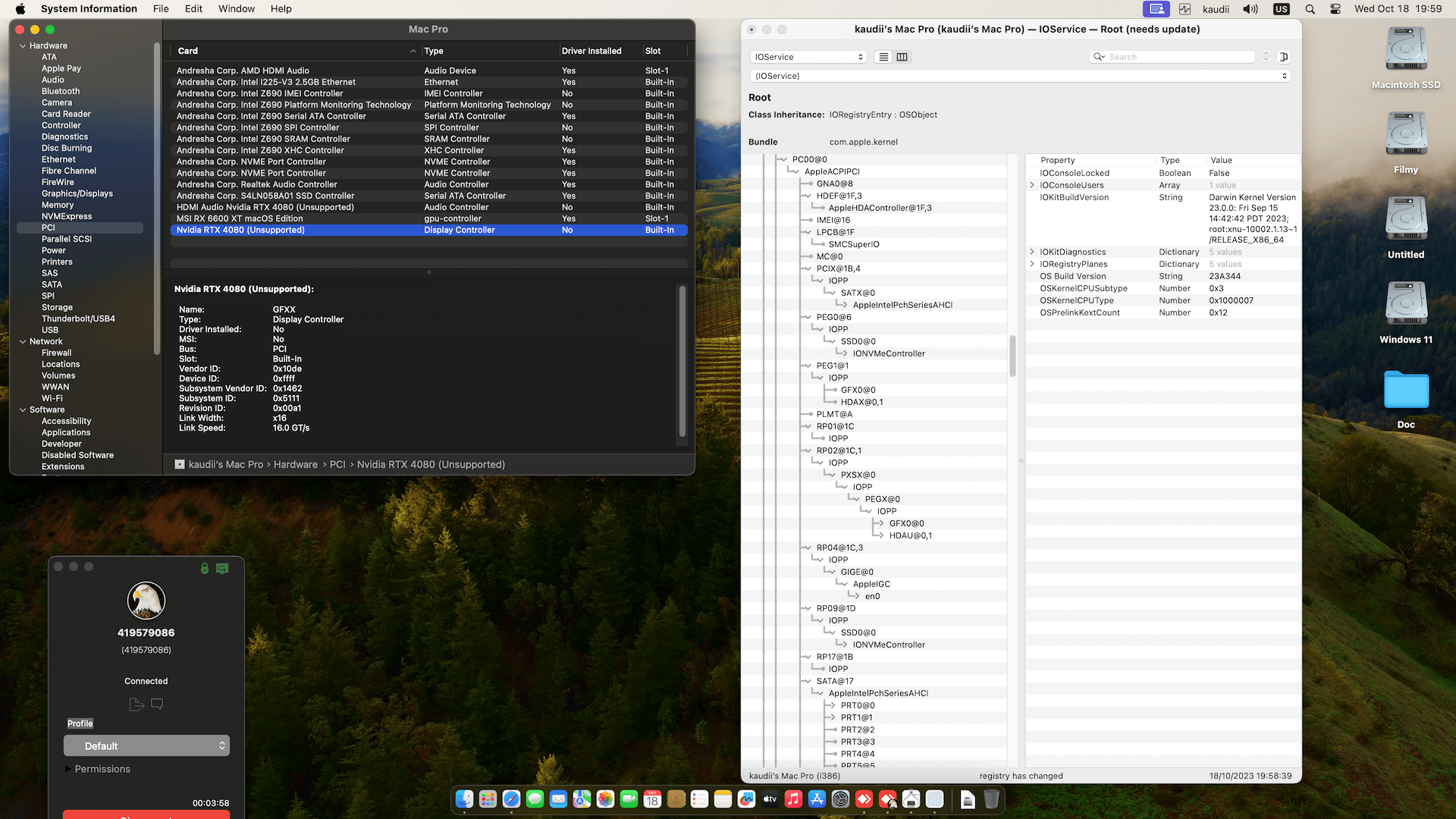Image resolution: width=1456 pixels, height=819 pixels.
Task: Toggle the side panel icon beside the search field
Action: 1284,57
